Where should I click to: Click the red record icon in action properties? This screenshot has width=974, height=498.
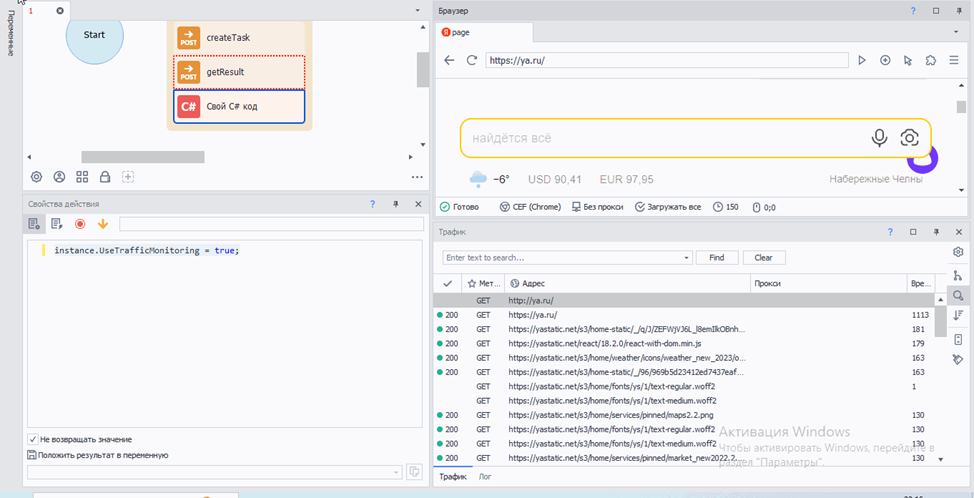[80, 224]
